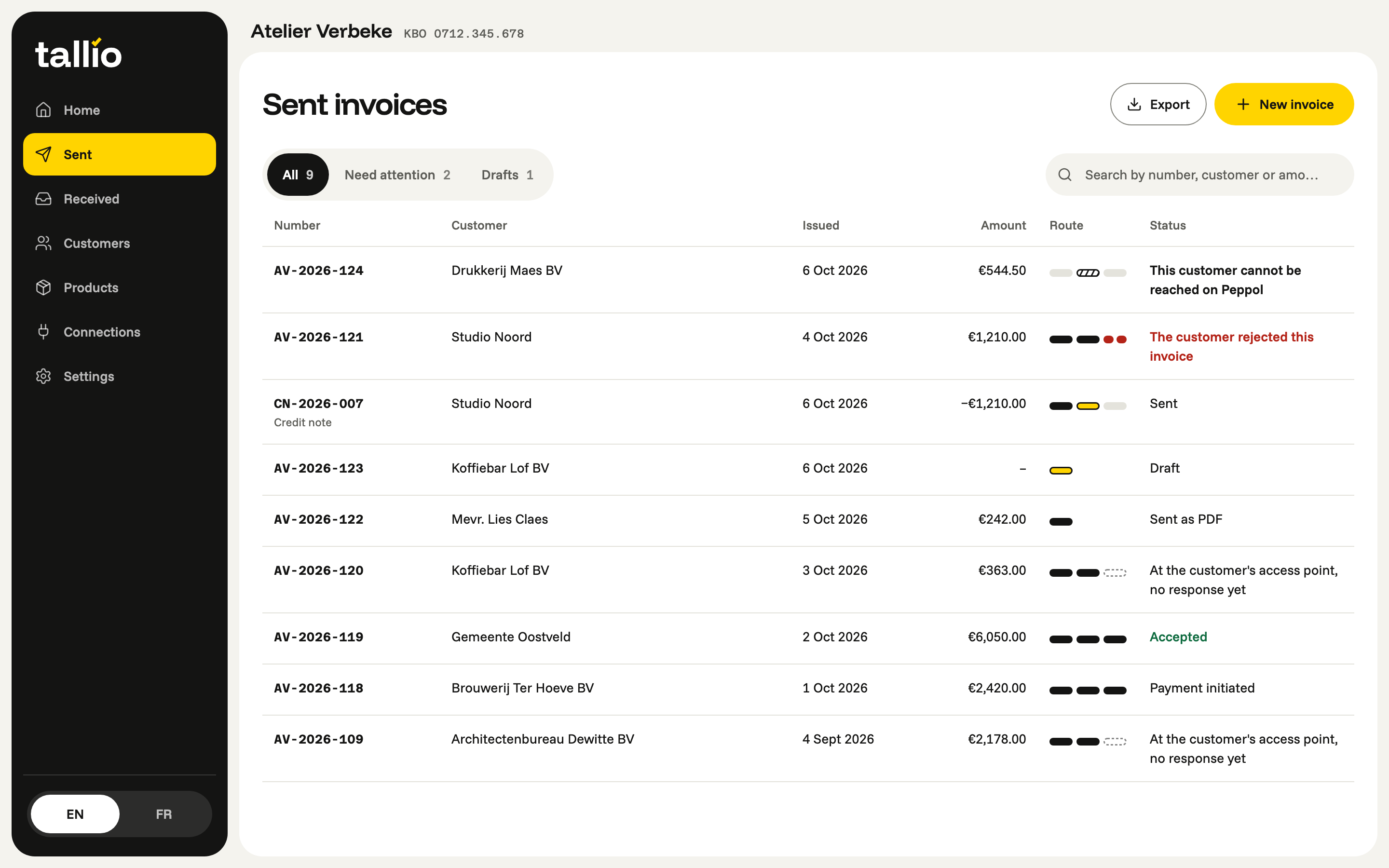Show Need attention invoices tab

coord(397,175)
